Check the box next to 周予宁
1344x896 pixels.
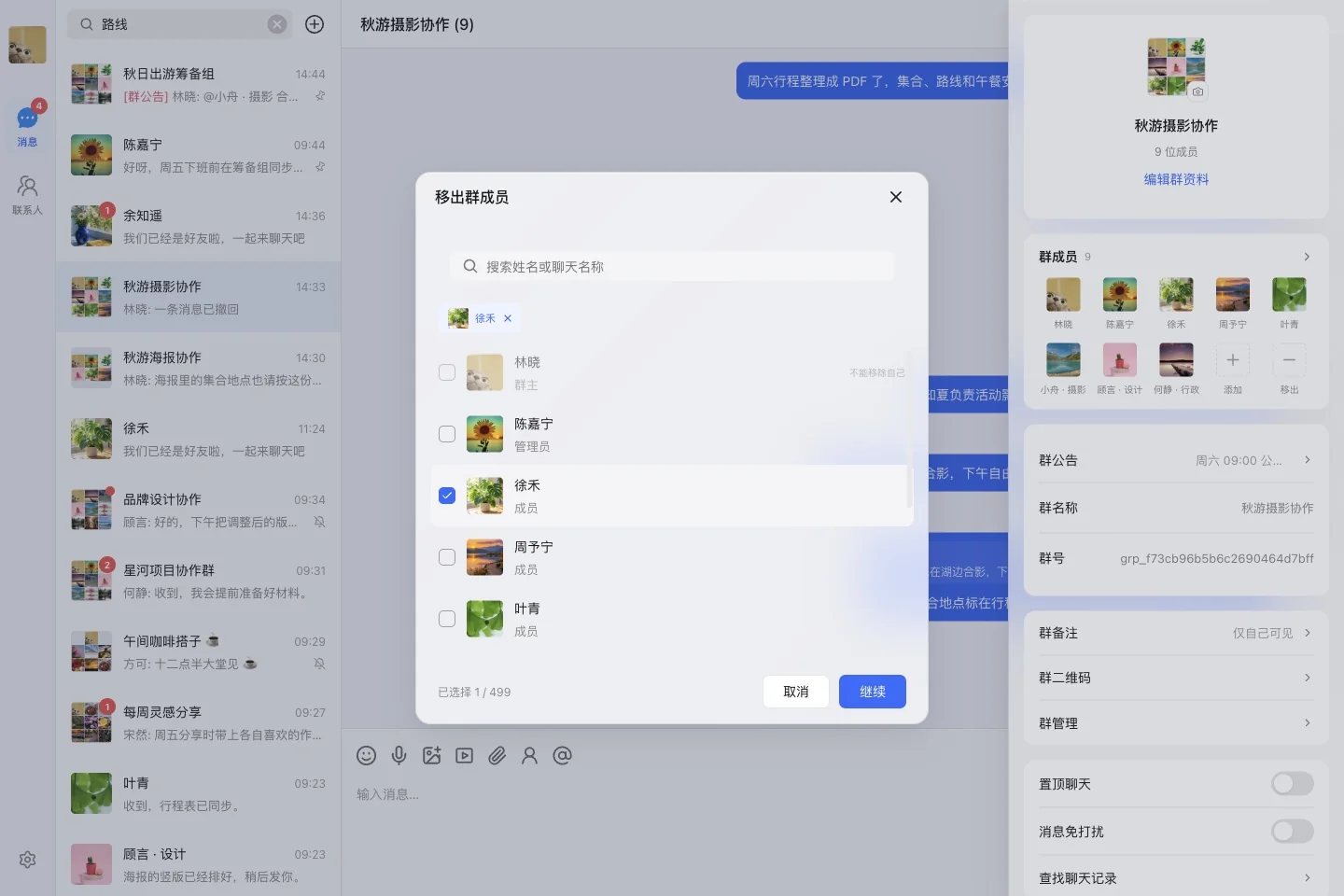[447, 557]
